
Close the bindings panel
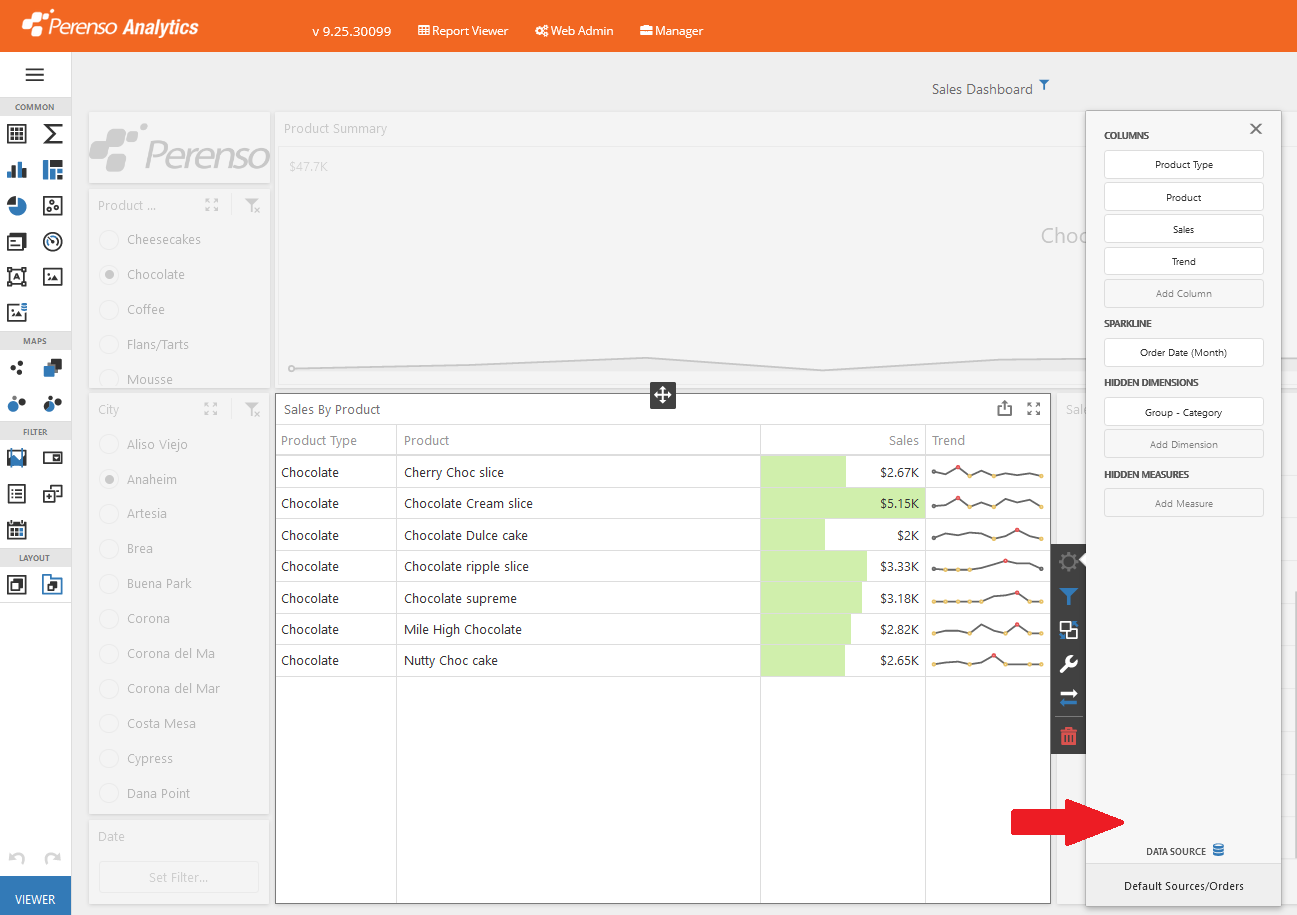[1256, 129]
